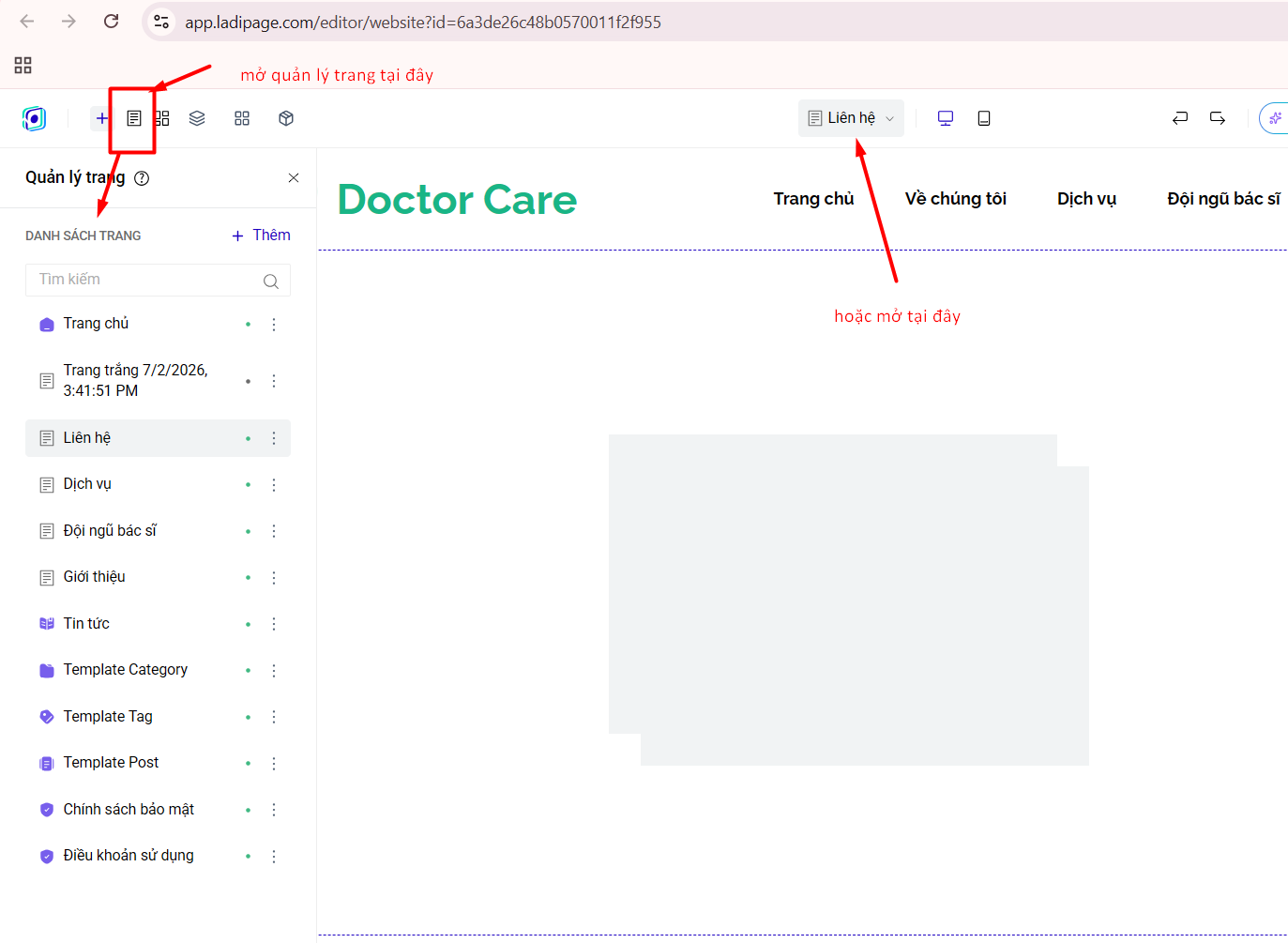This screenshot has width=1288, height=943.
Task: Click Dịch vụ in canvas navigation menu
Action: click(1086, 199)
